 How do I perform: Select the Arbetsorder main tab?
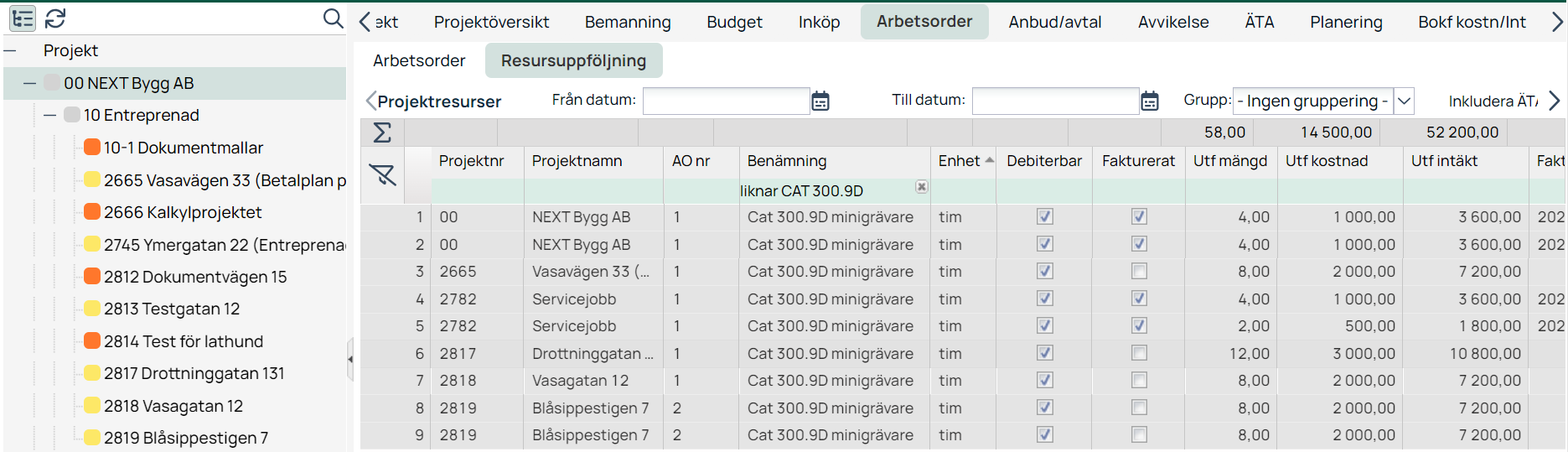(924, 22)
